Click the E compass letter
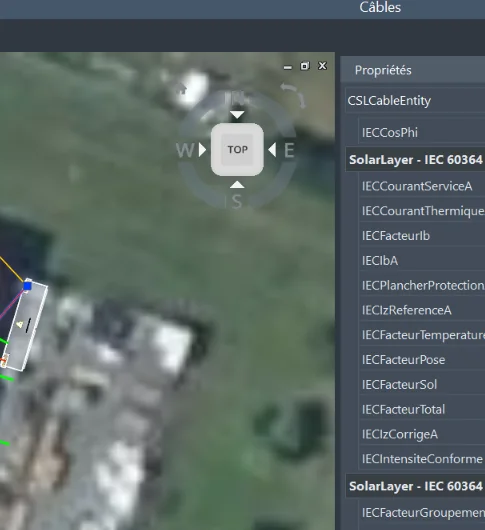 289,150
